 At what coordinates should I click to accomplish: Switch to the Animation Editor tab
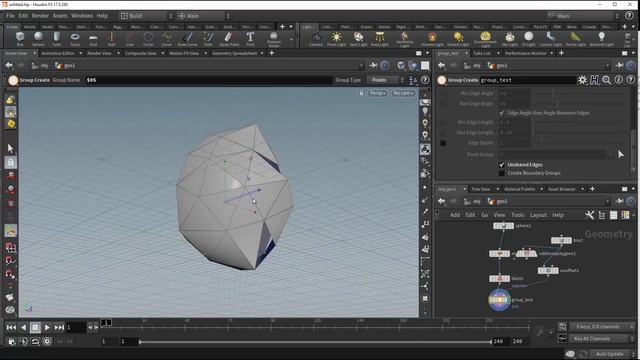point(58,53)
